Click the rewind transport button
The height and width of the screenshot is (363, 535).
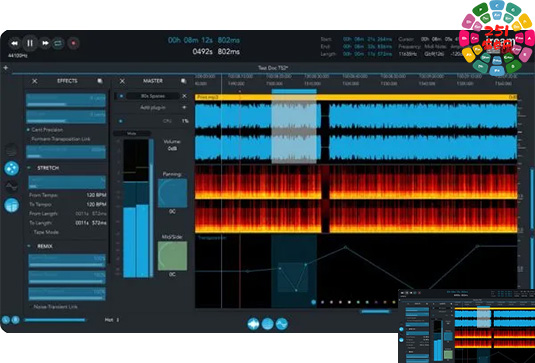(14, 43)
